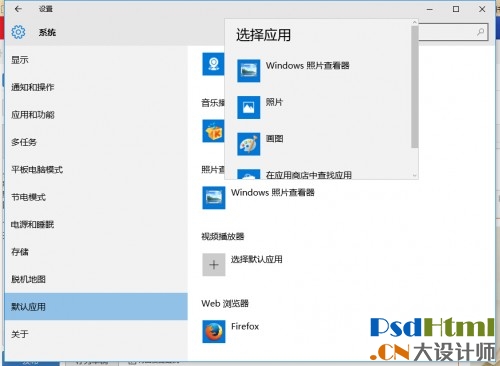Image resolution: width=500 pixels, height=366 pixels.
Task: Click Firefox label under Web 浏览器
Action: click(x=245, y=326)
